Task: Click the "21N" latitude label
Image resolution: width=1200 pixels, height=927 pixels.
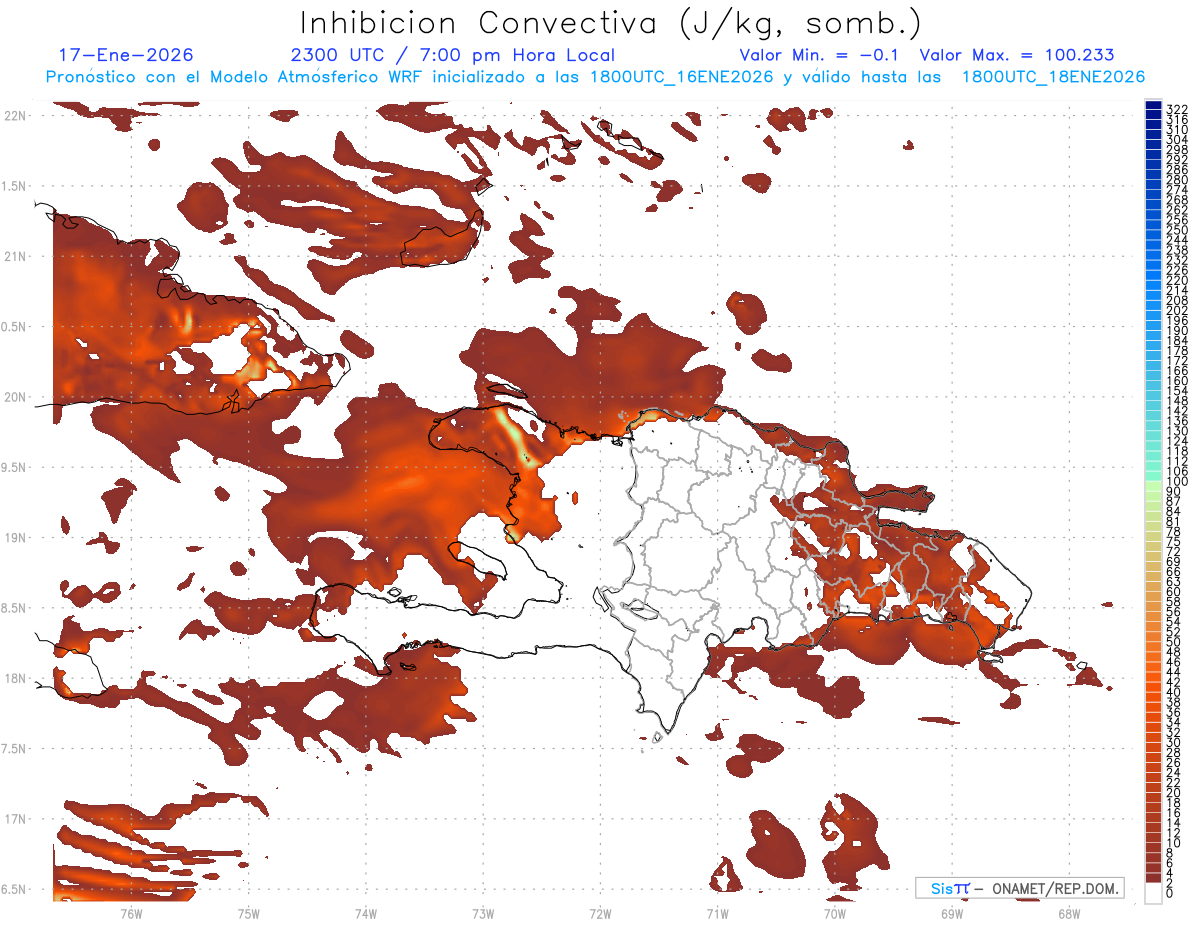Action: click(15, 256)
